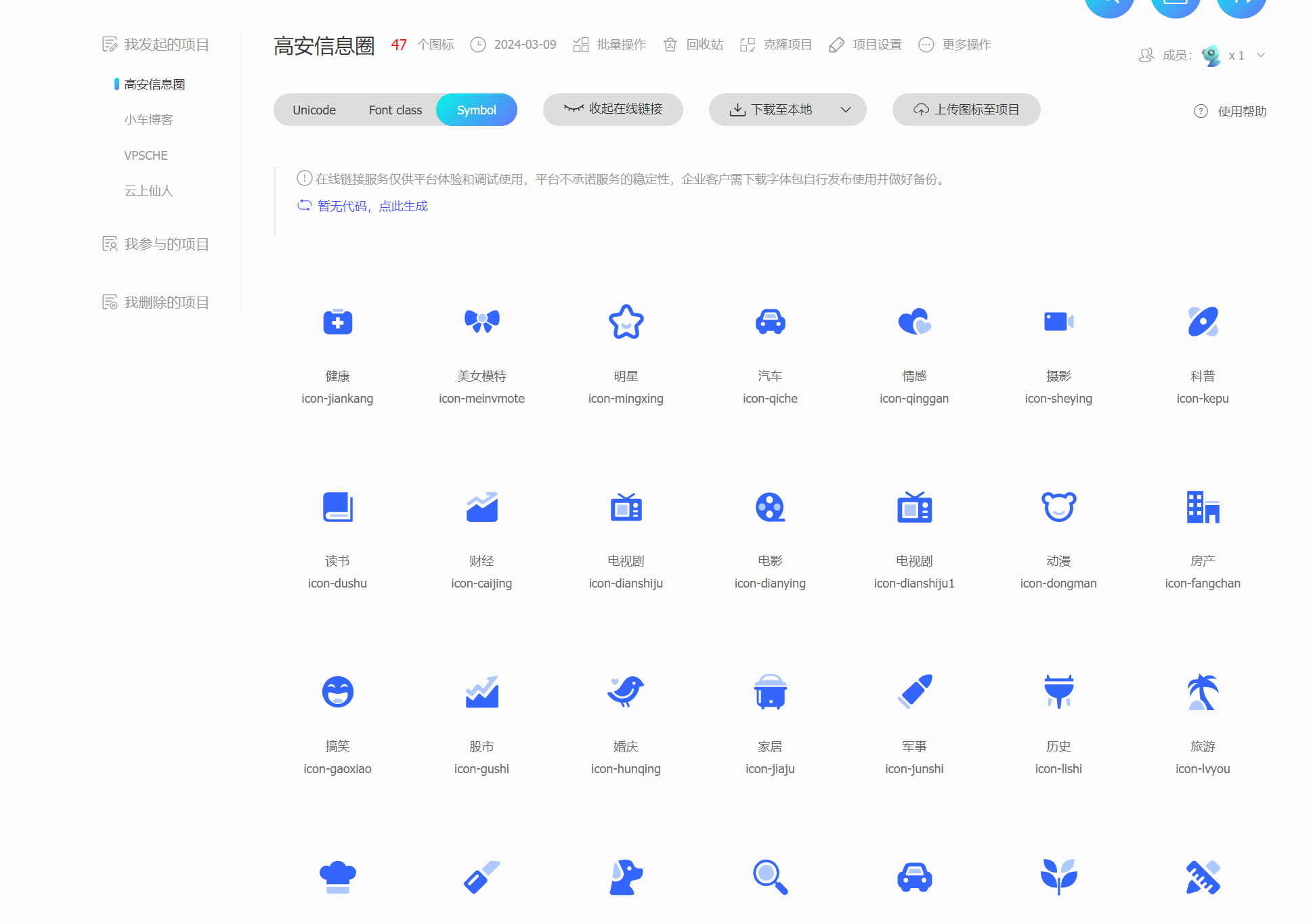
Task: Switch to Font class mode
Action: (x=395, y=110)
